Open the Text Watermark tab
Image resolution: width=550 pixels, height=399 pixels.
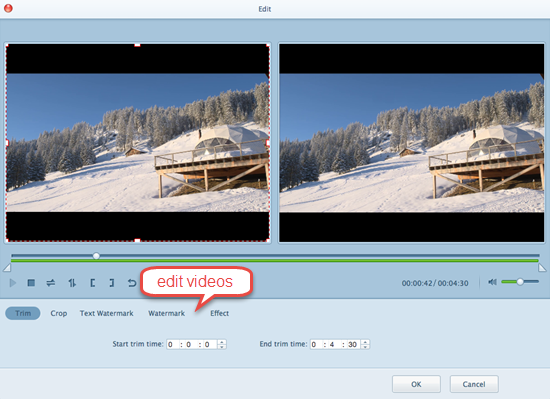pyautogui.click(x=107, y=313)
